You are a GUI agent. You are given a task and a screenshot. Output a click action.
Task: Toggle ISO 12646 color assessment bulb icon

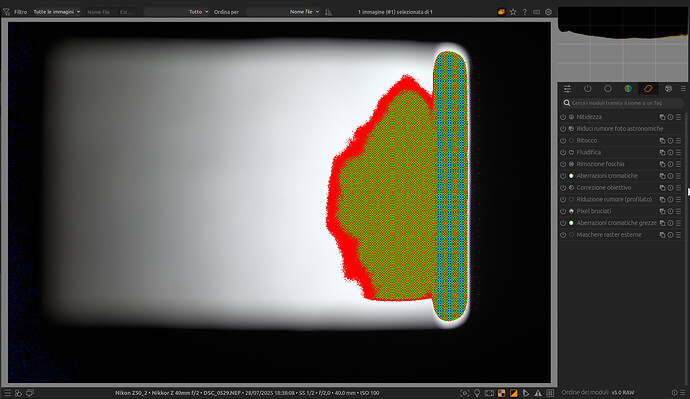(x=477, y=393)
